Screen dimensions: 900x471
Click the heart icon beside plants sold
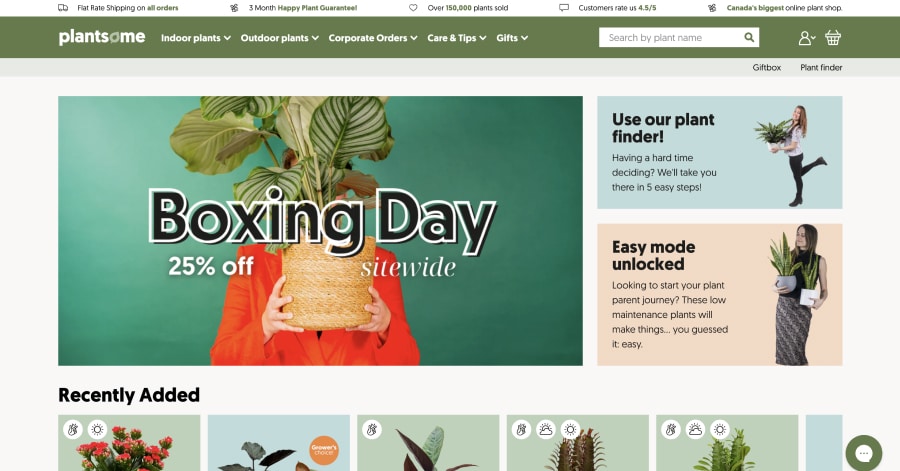413,8
